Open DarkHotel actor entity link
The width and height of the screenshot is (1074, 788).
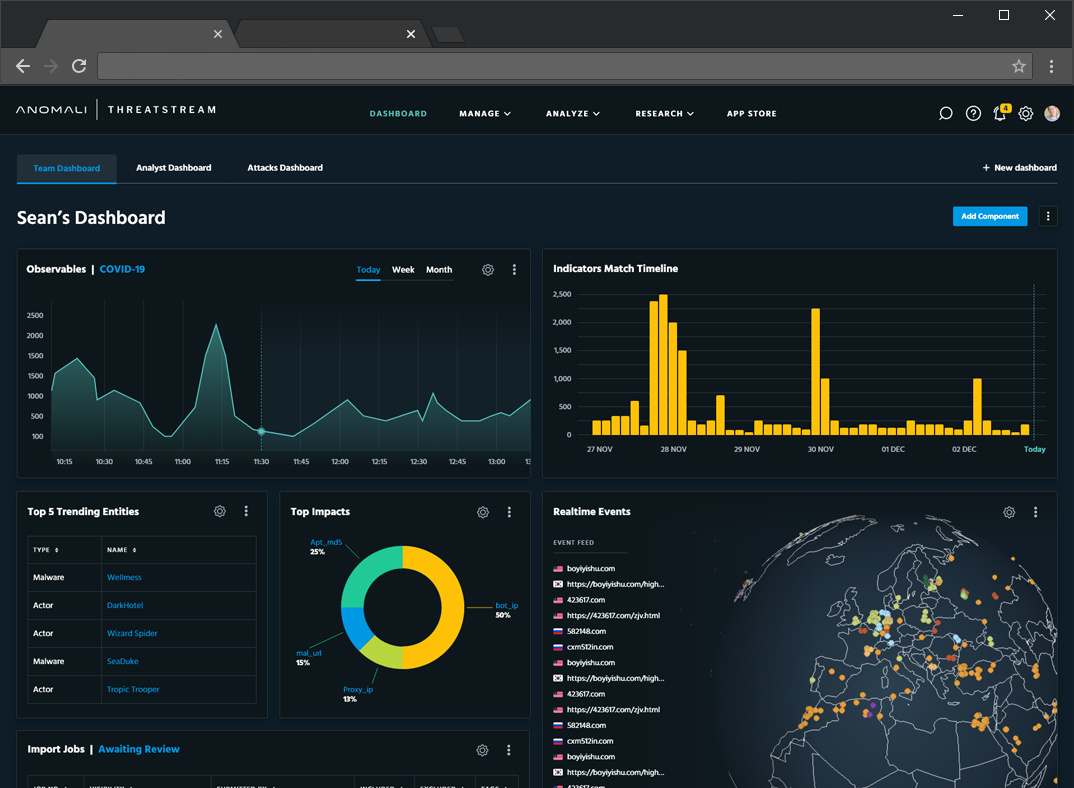[125, 606]
